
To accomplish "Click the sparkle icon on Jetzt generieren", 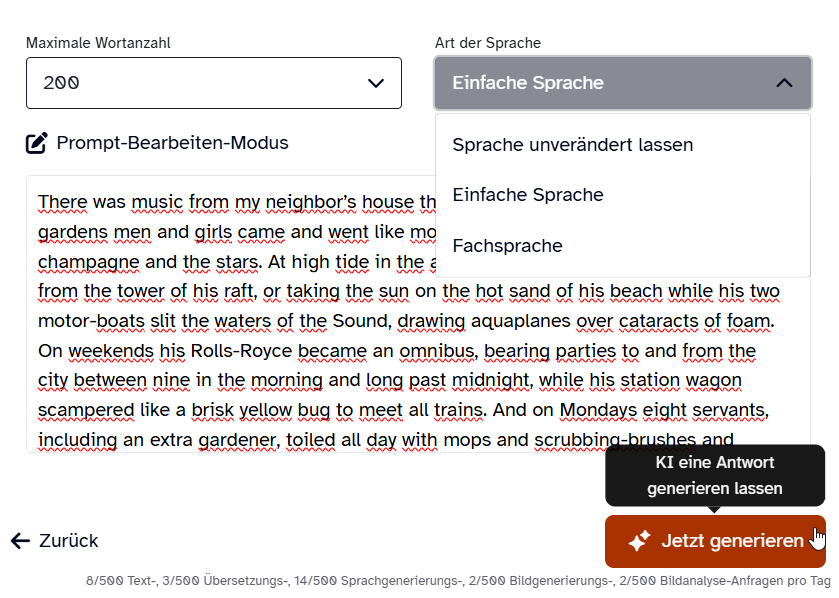I will (639, 541).
